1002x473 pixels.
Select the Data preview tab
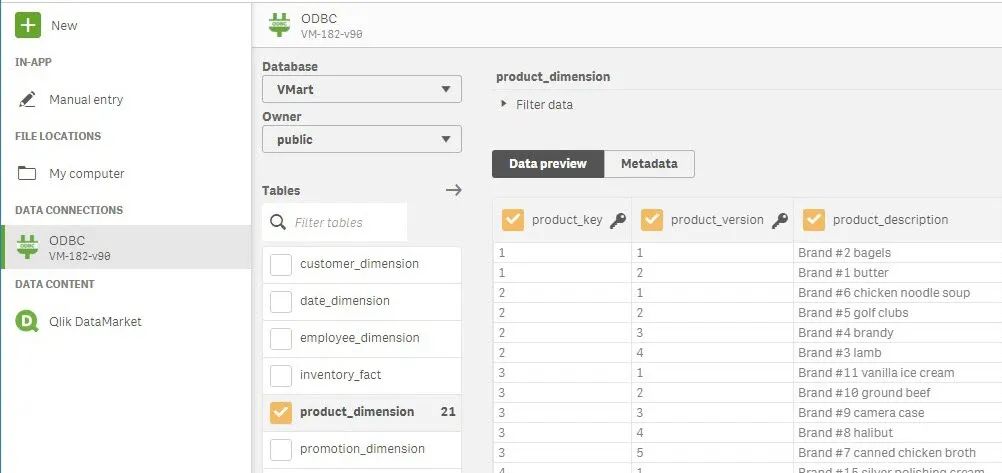pyautogui.click(x=548, y=164)
